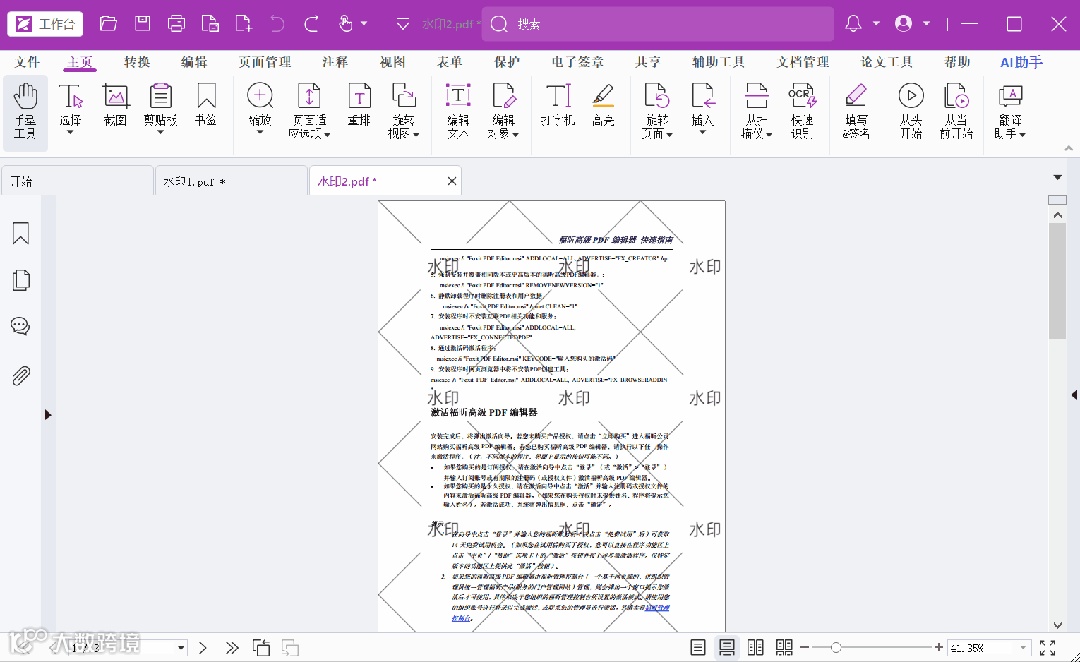Image resolution: width=1080 pixels, height=662 pixels.
Task: Click the Scan from scanner tool
Action: click(756, 110)
